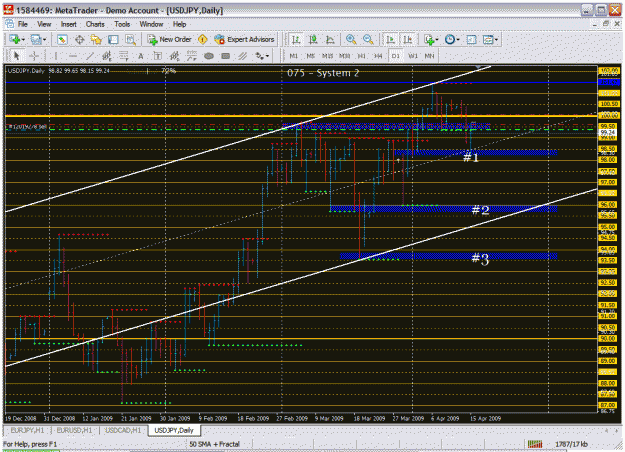Open the Window menu
Image resolution: width=625 pixels, height=452 pixels.
pyautogui.click(x=151, y=24)
